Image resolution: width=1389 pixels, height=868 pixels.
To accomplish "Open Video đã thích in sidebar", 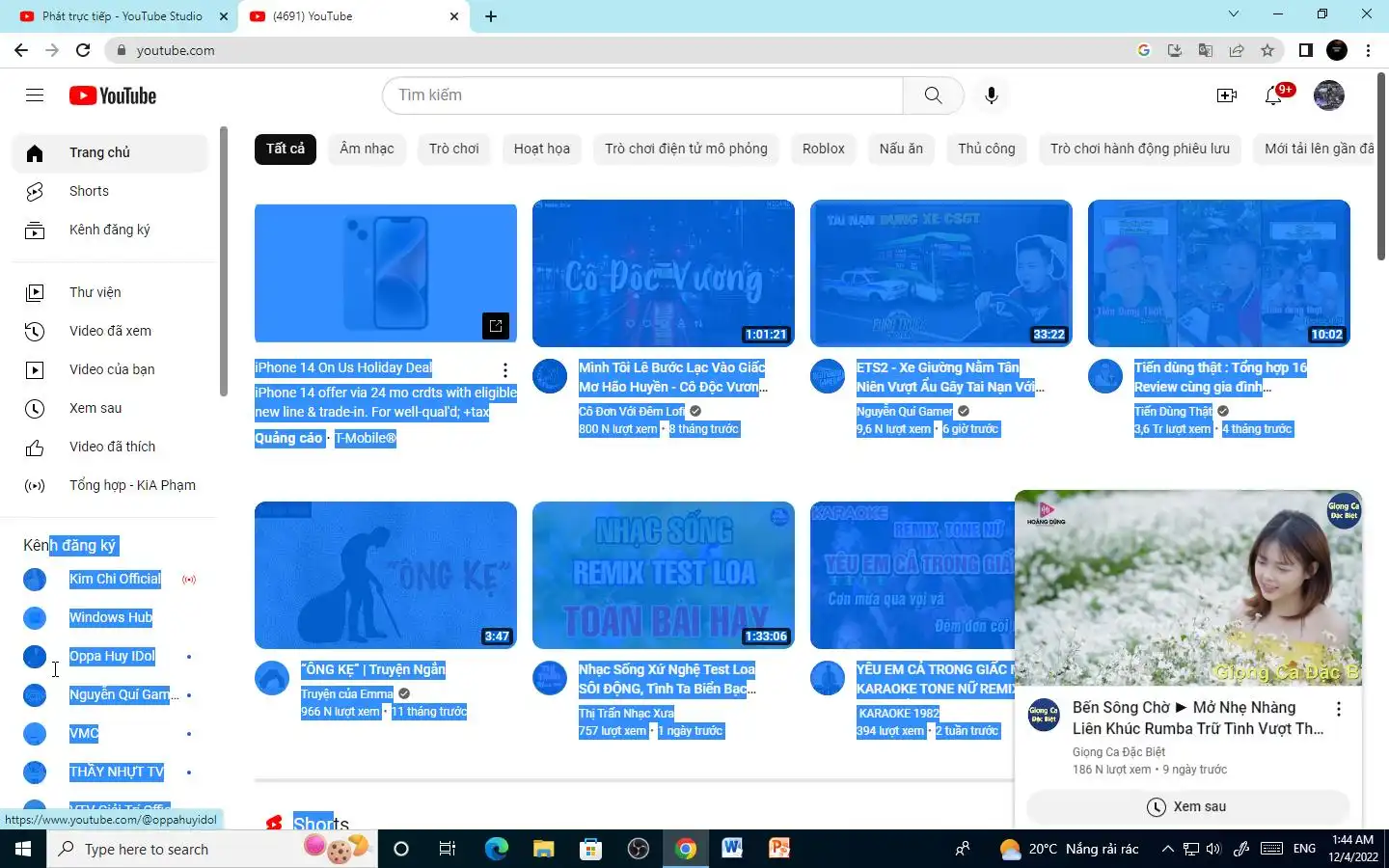I will 110,447.
